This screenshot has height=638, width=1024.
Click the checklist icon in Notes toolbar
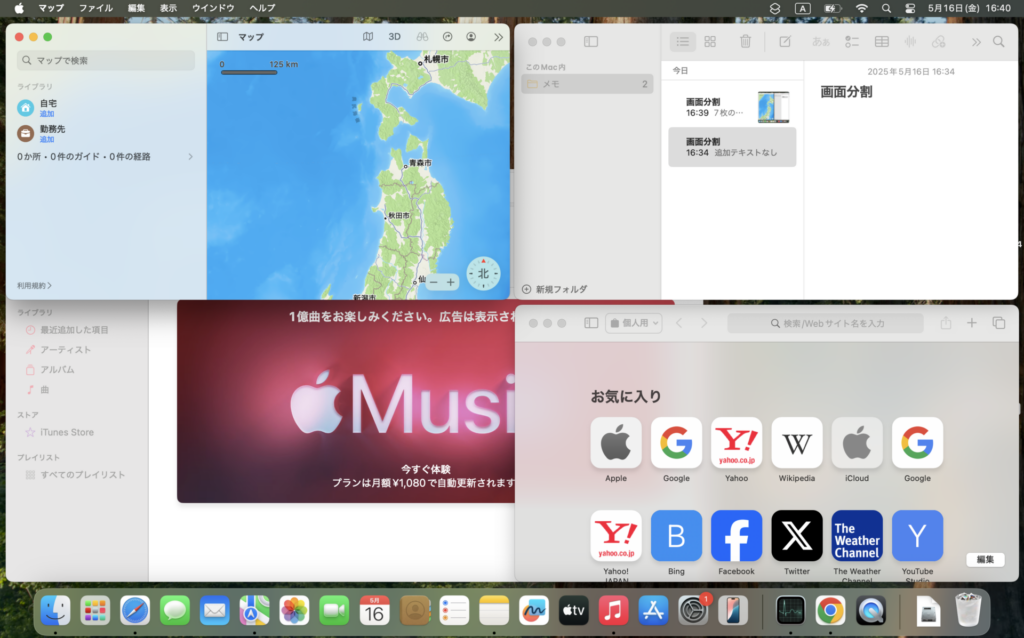(852, 42)
